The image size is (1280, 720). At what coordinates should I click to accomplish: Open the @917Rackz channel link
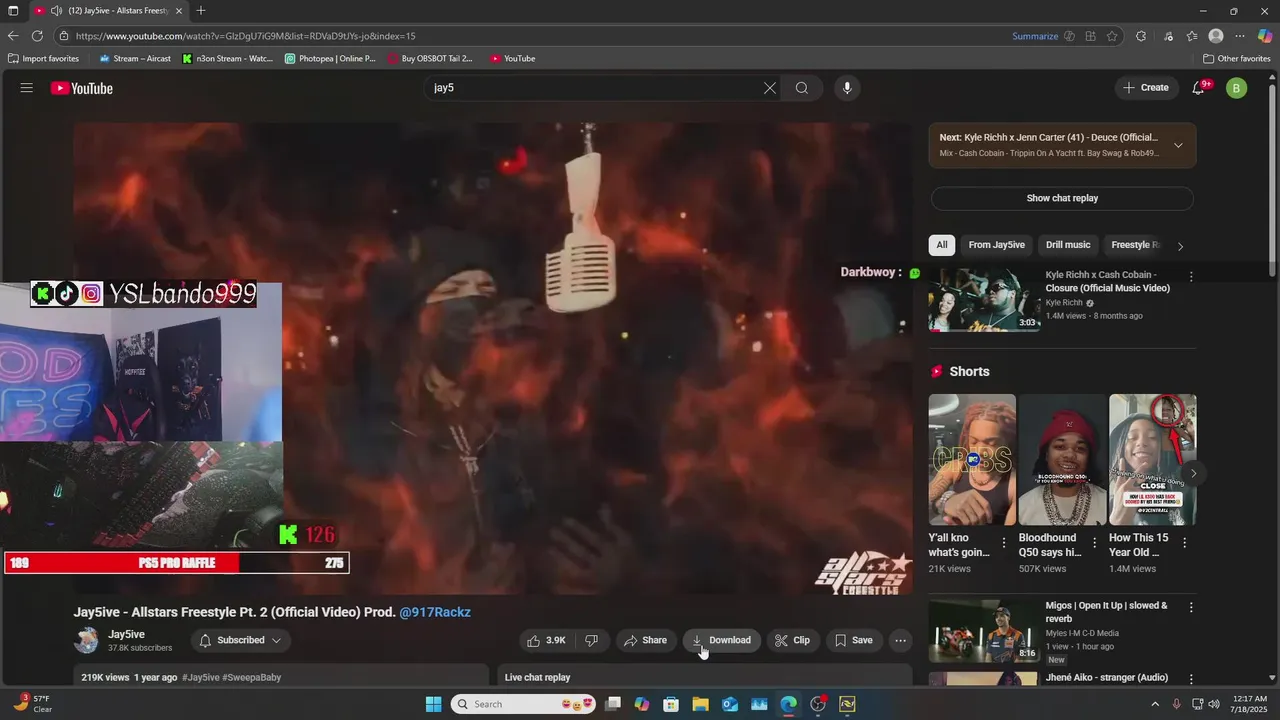435,612
